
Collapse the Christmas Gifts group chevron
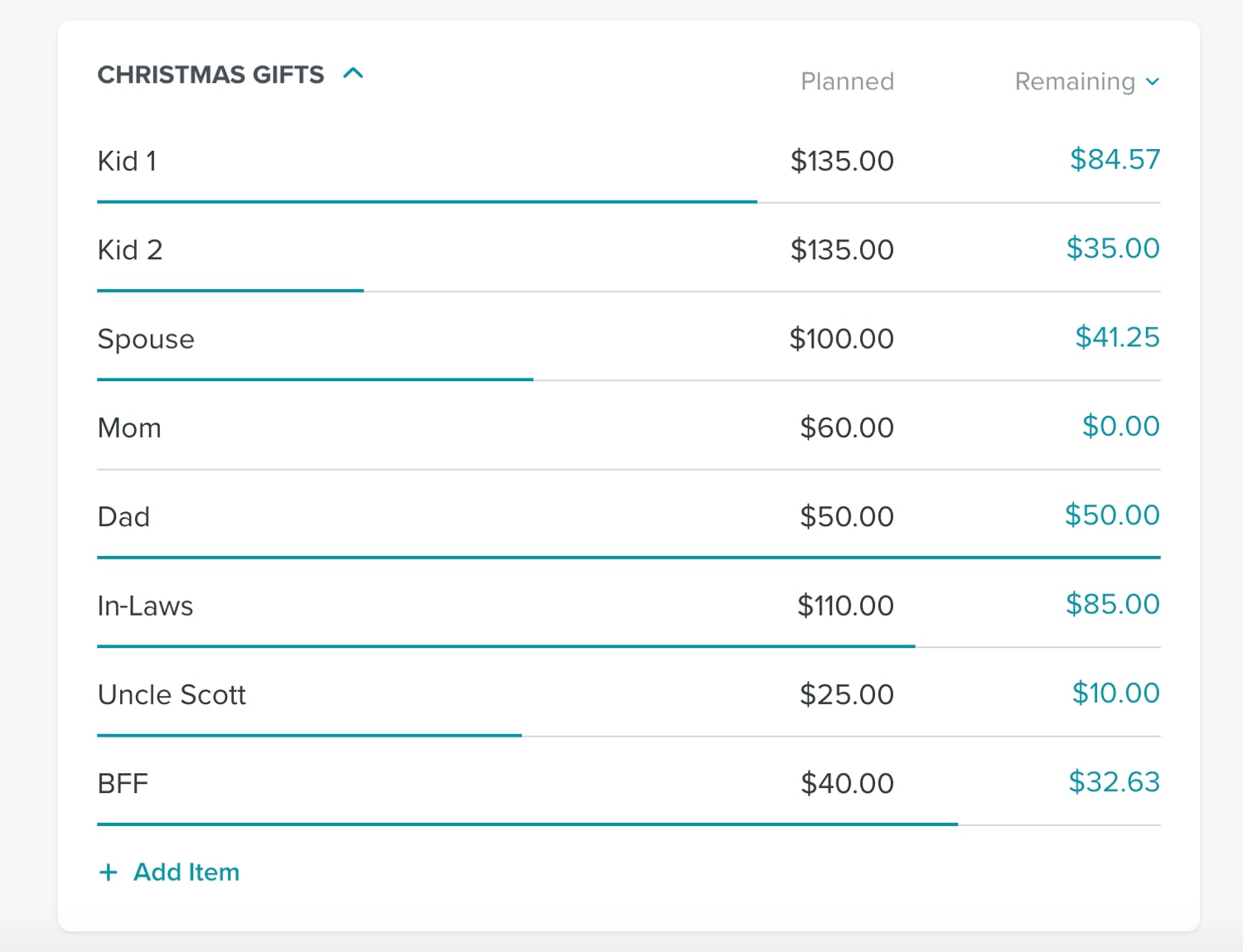(353, 74)
